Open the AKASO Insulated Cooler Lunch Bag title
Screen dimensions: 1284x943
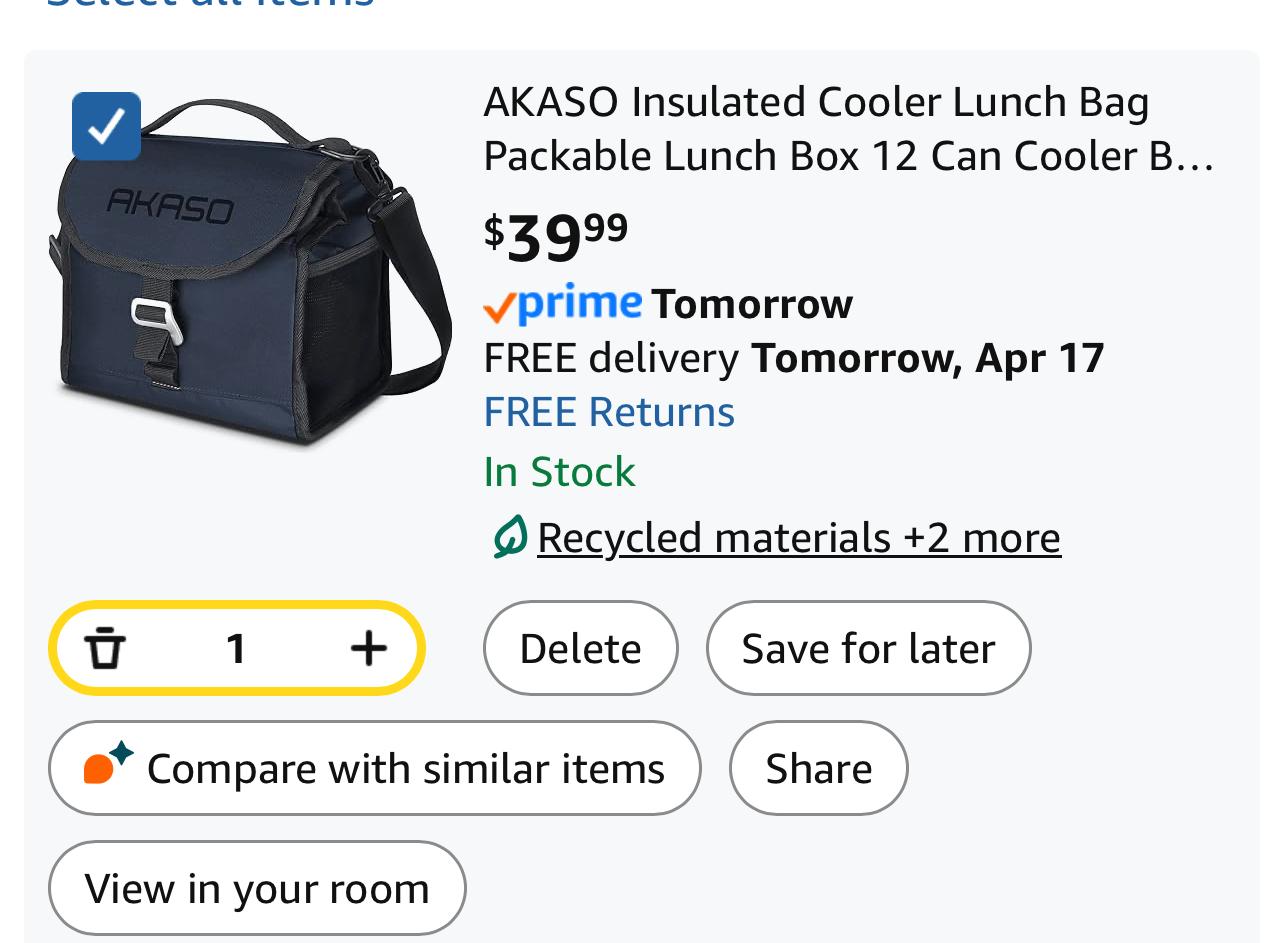(848, 129)
